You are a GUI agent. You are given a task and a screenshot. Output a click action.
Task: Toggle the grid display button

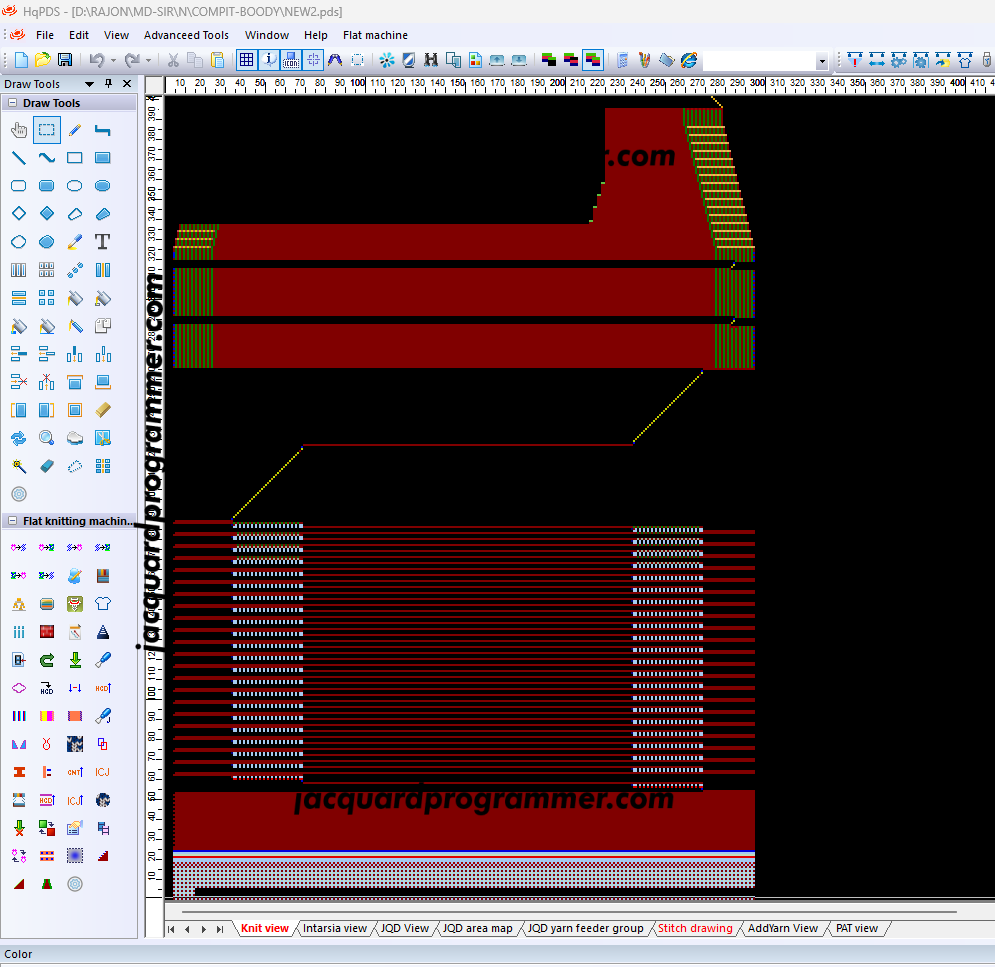pos(246,60)
